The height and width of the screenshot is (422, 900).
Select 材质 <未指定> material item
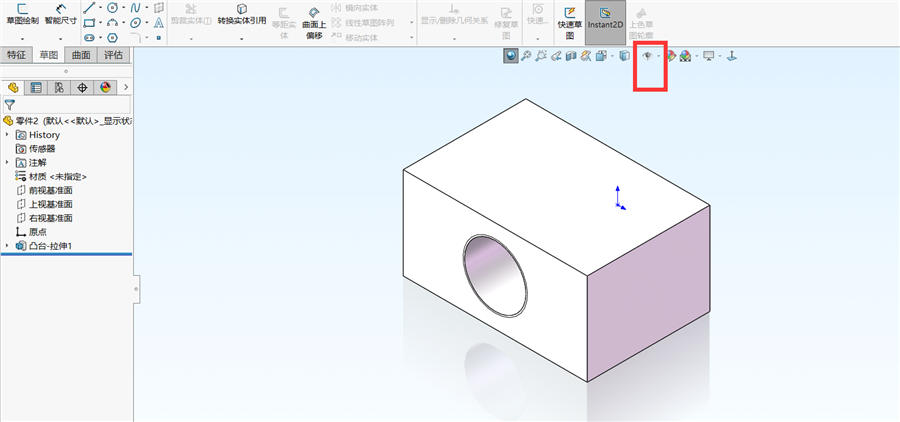pyautogui.click(x=51, y=176)
